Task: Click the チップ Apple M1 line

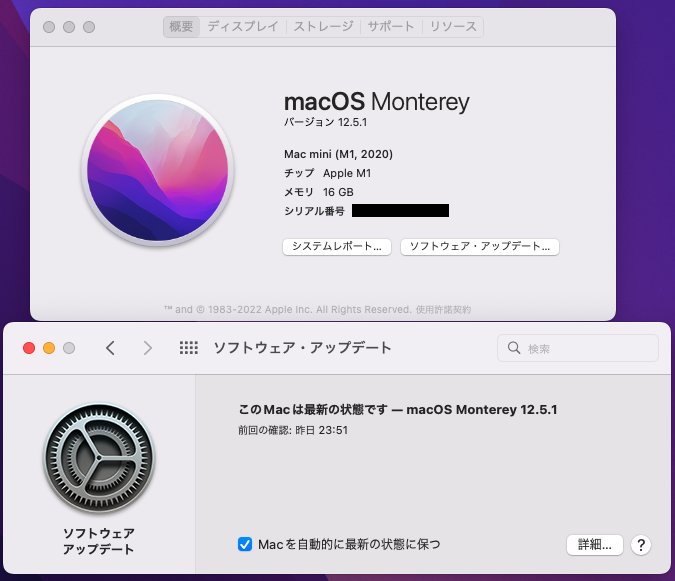Action: click(327, 173)
